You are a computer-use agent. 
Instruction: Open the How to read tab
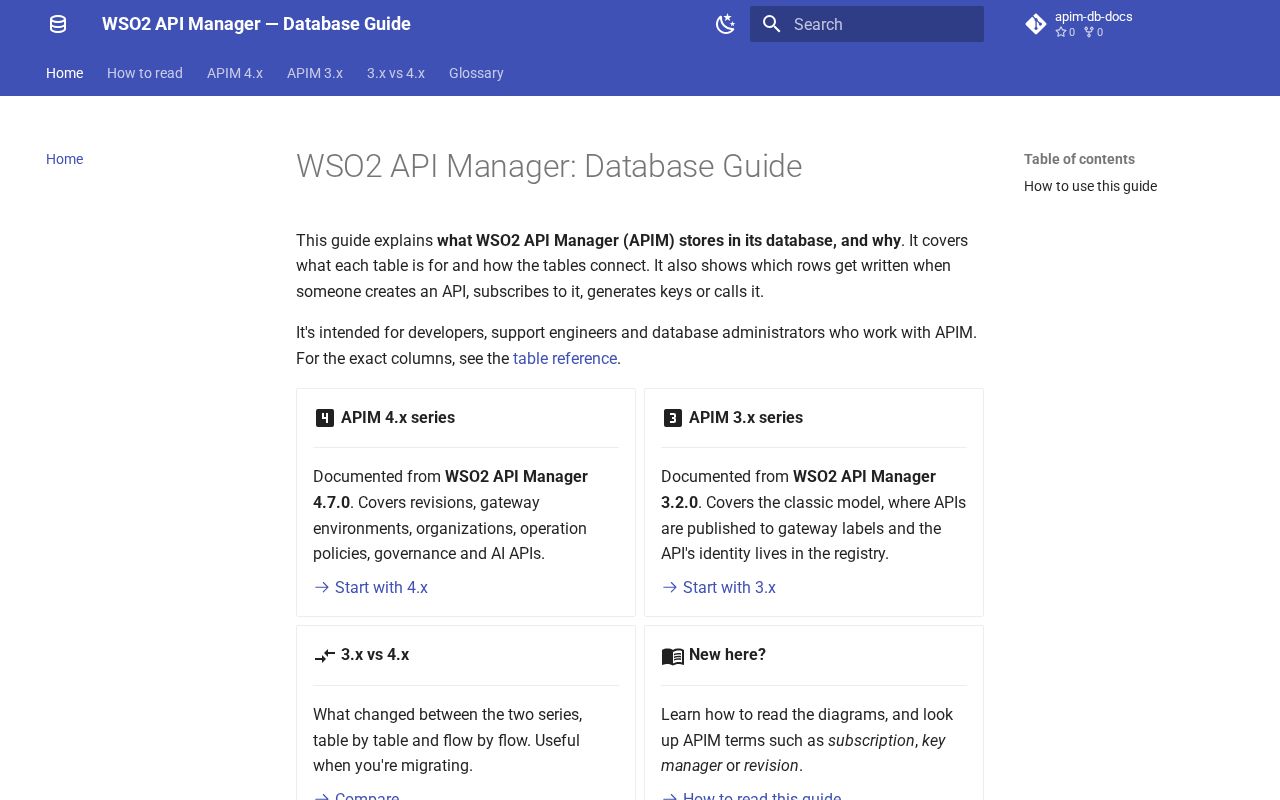145,73
